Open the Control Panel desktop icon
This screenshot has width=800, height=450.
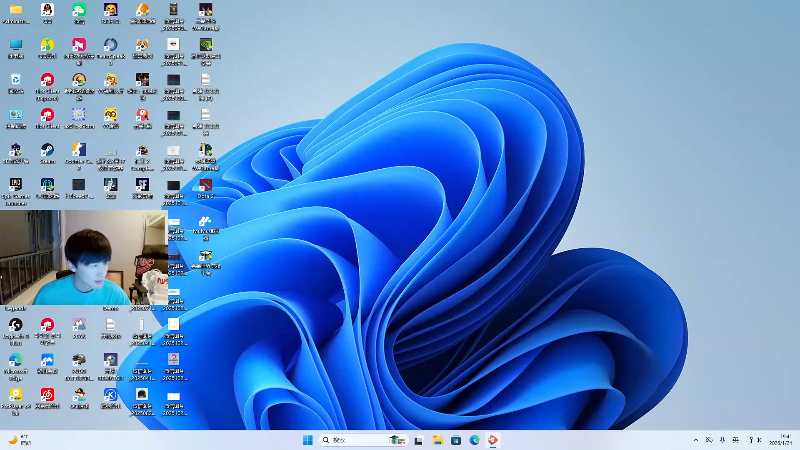click(x=16, y=115)
